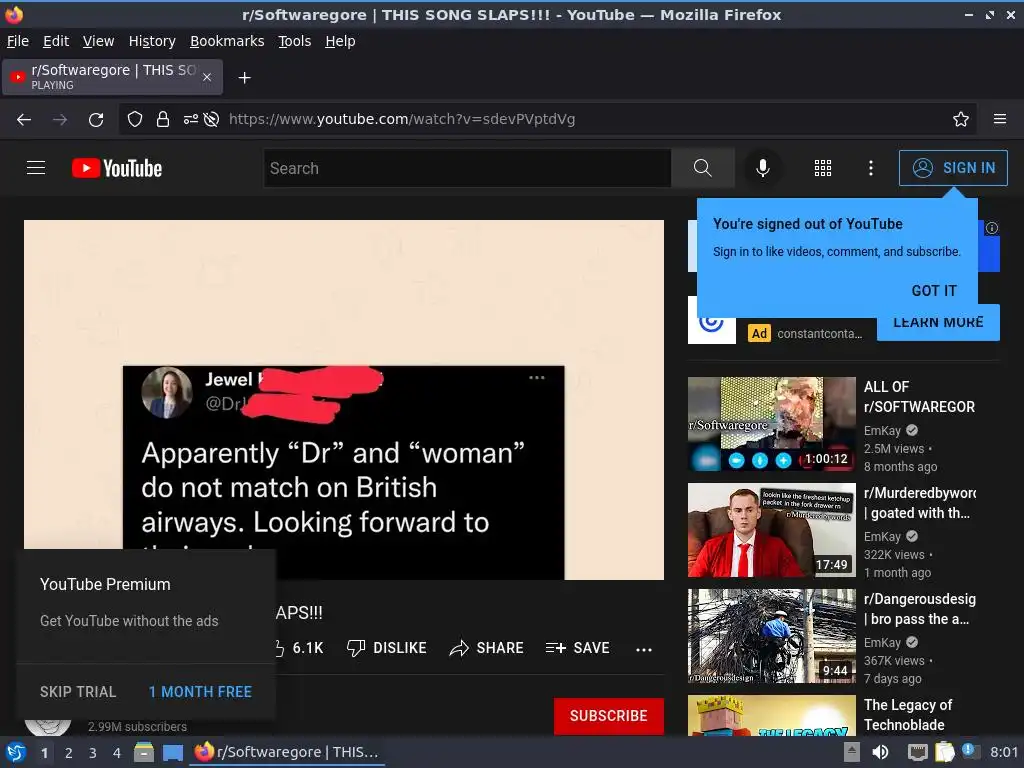
Task: Click the taskbar network monitor icon
Action: click(918, 752)
